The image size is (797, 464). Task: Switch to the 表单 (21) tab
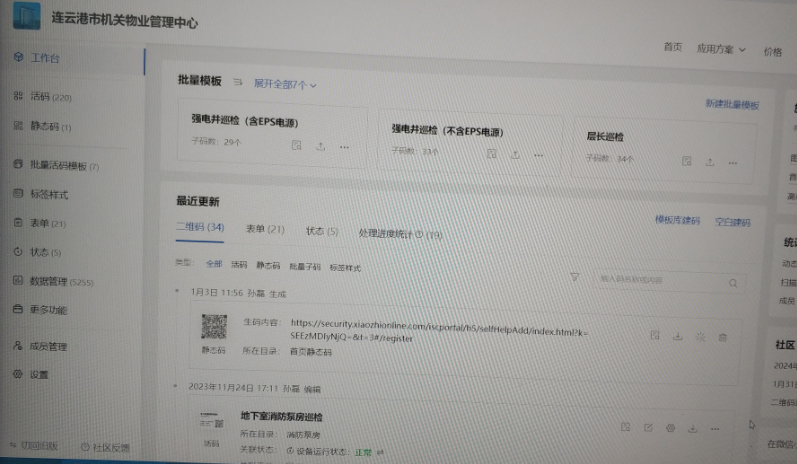(265, 229)
